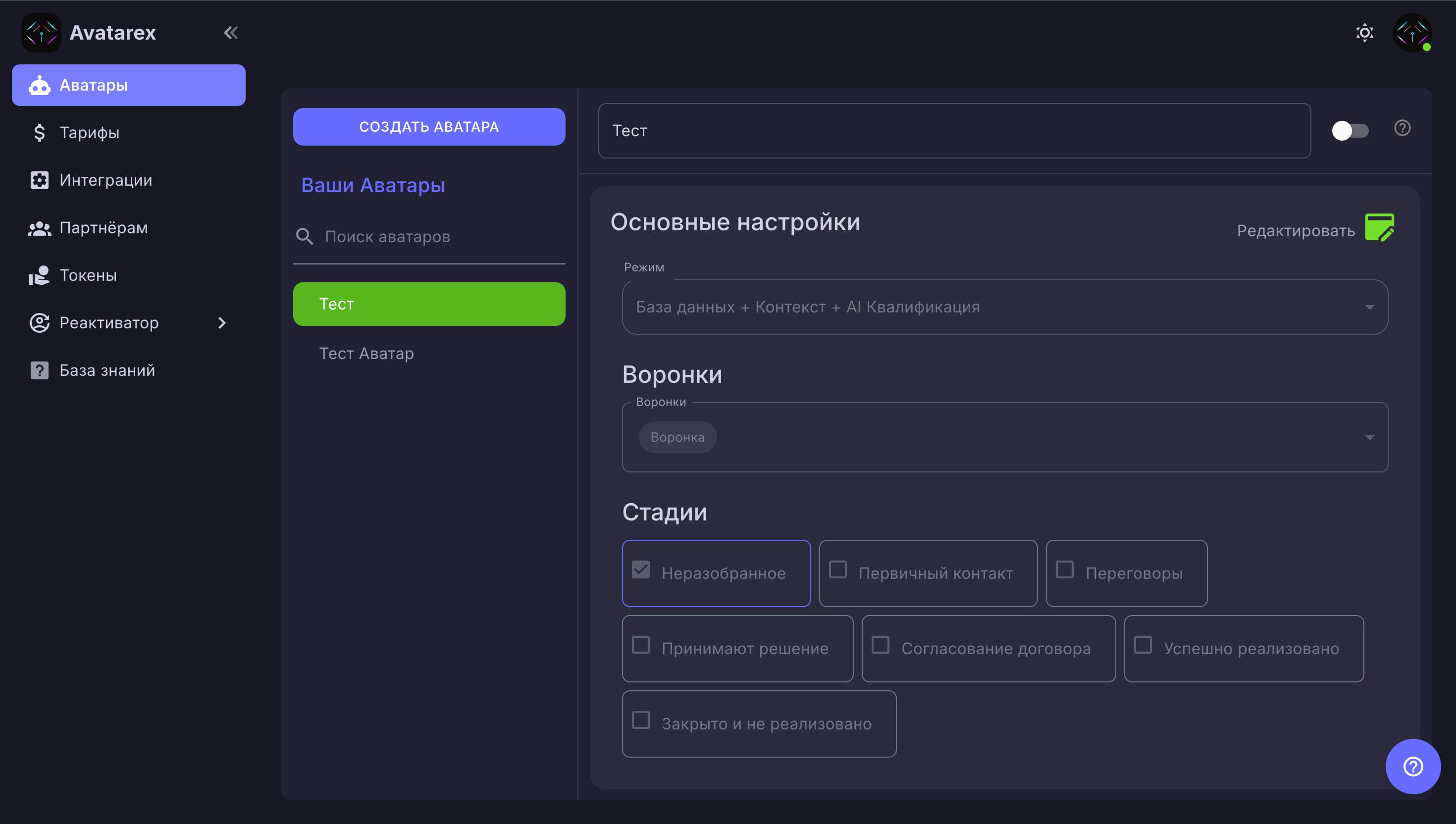Select Тест Аватар from the avatar list
Screen dimensions: 1456x824
tap(365, 353)
